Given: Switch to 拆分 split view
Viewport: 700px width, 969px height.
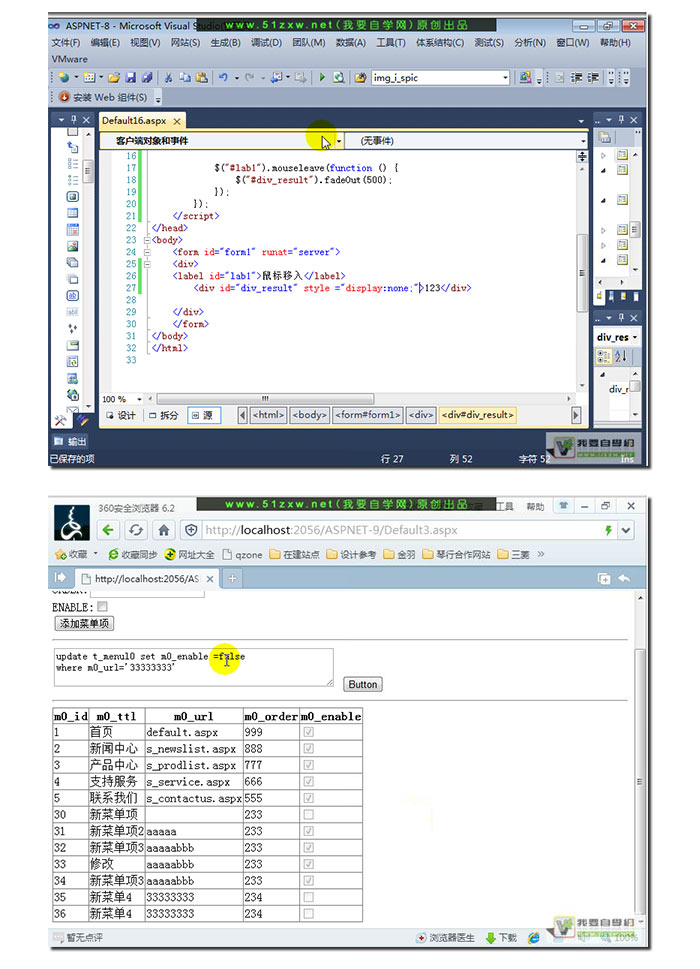Looking at the screenshot, I should pos(164,415).
